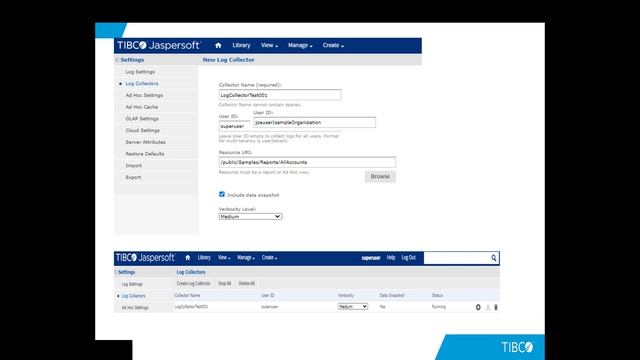
Task: Click User ID column header in table
Action: [x=268, y=295]
